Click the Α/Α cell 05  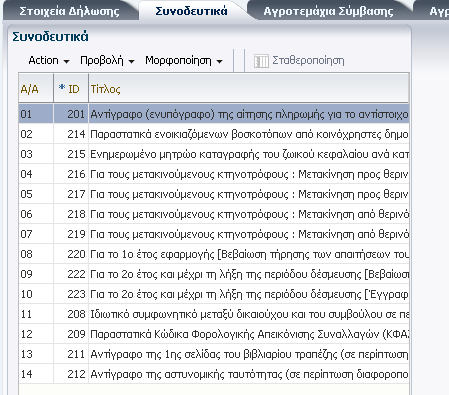[36, 194]
